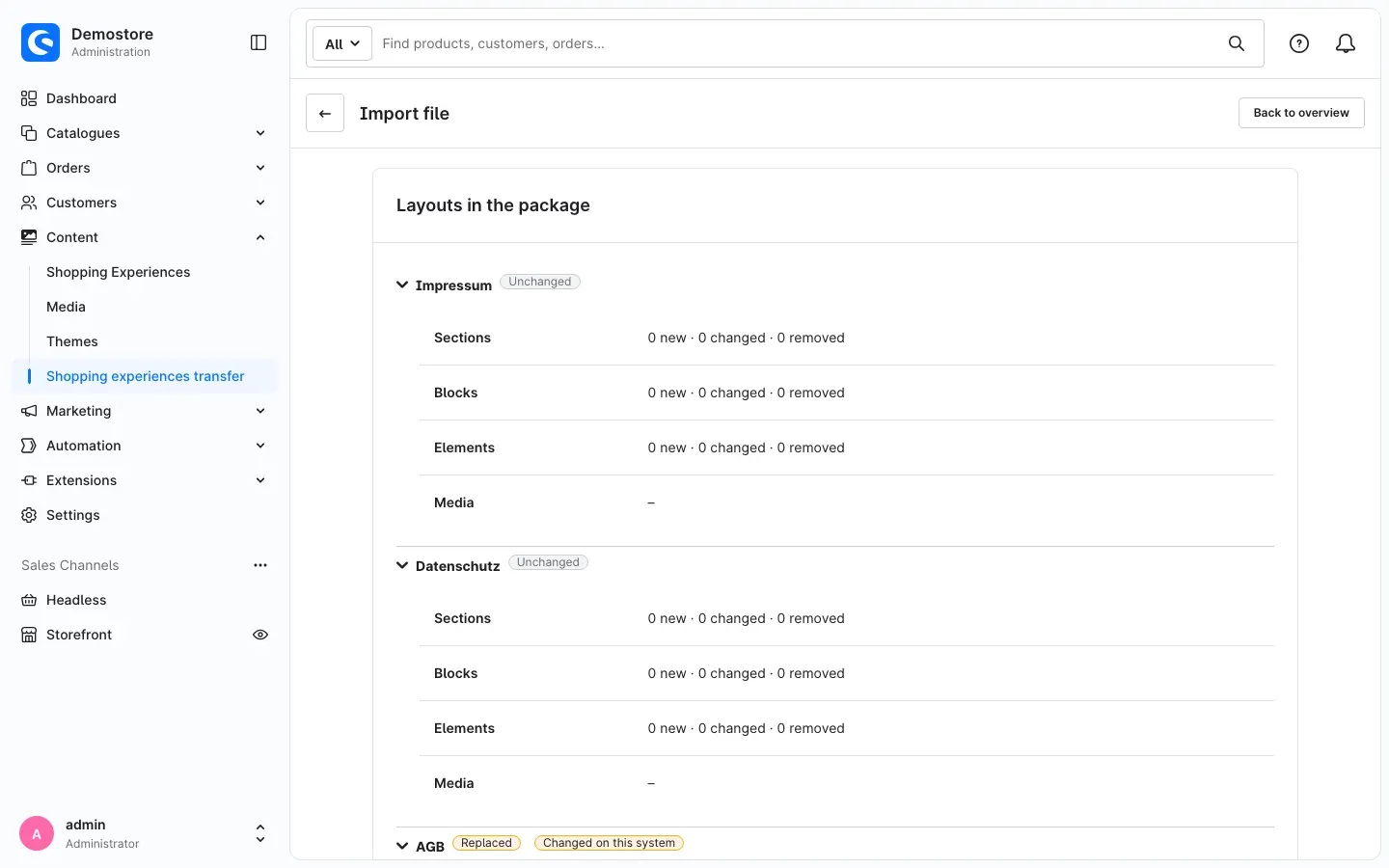Click the Replaced badge beside AGB
The width and height of the screenshot is (1389, 868).
[486, 843]
